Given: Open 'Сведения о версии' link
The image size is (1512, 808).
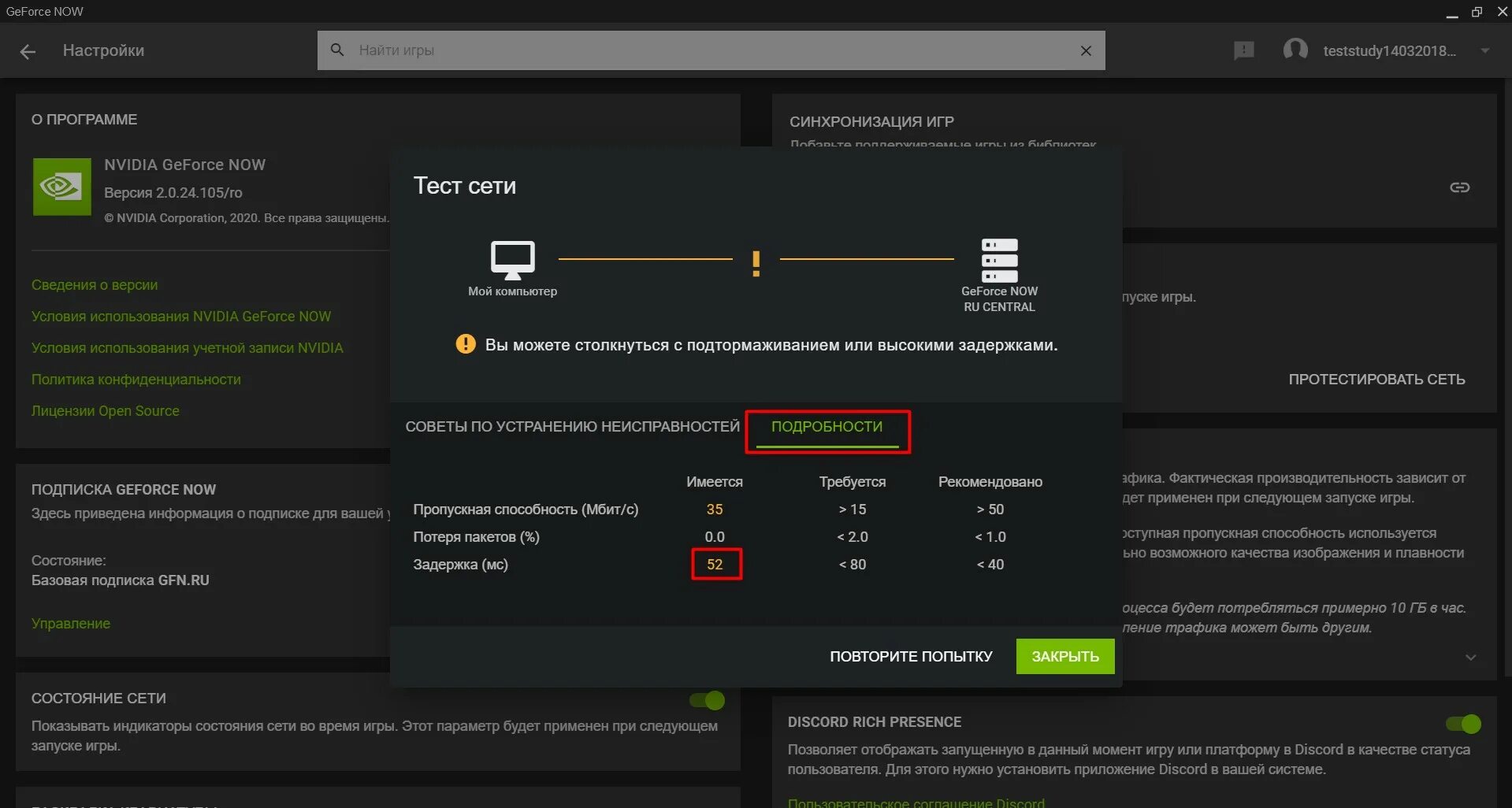Looking at the screenshot, I should (95, 285).
